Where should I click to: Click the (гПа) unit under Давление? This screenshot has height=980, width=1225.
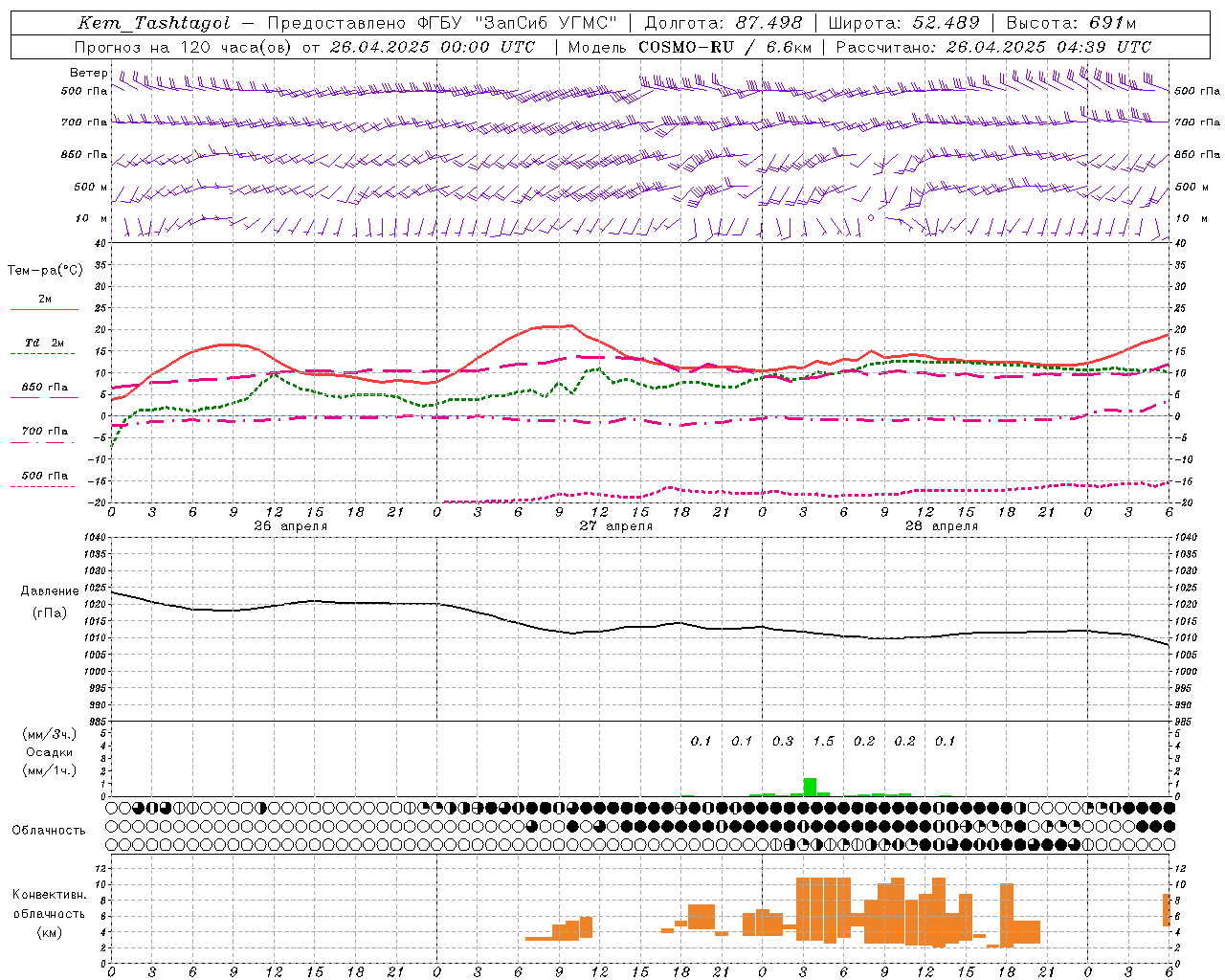pyautogui.click(x=50, y=613)
